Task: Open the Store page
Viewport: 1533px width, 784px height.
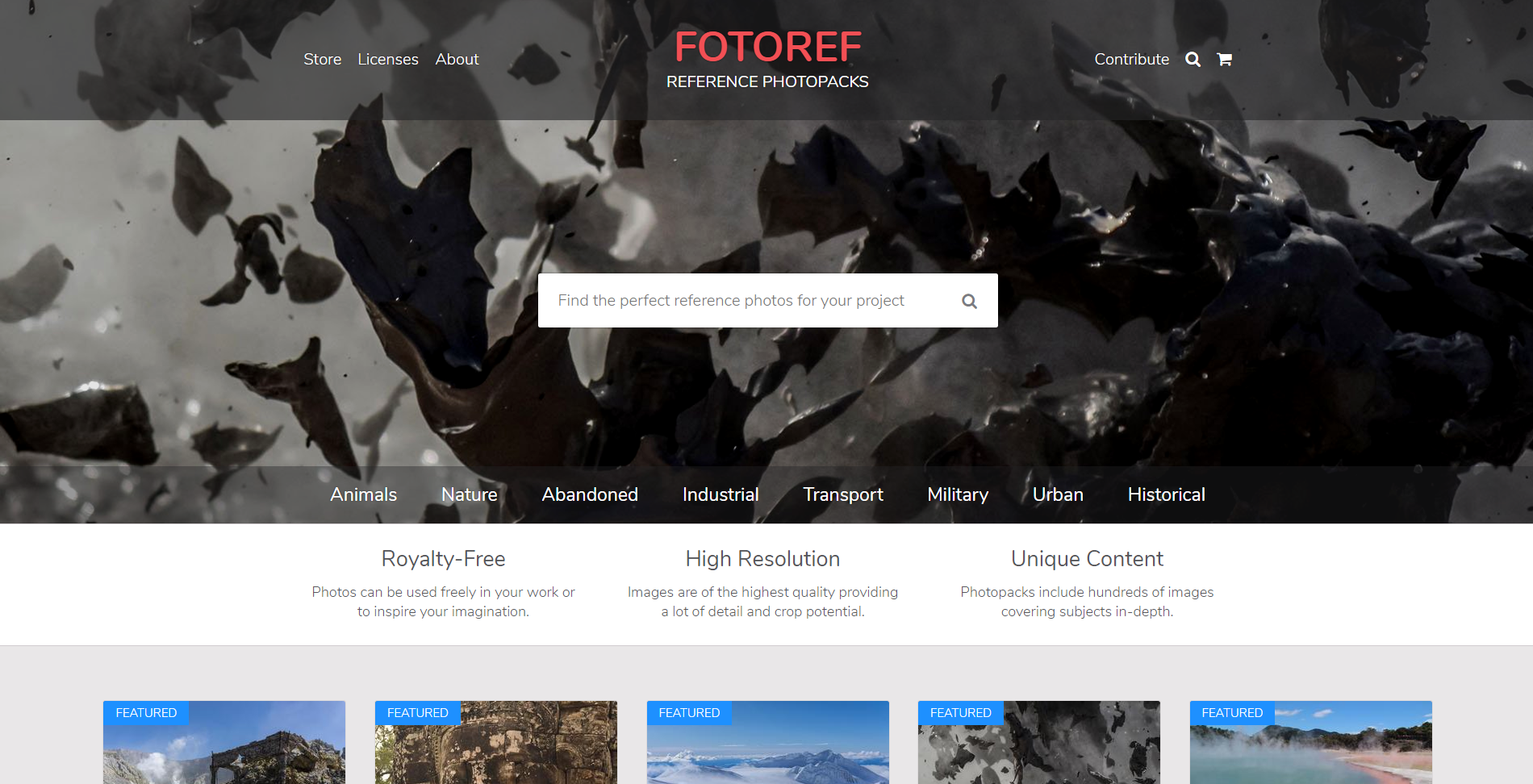Action: tap(322, 59)
